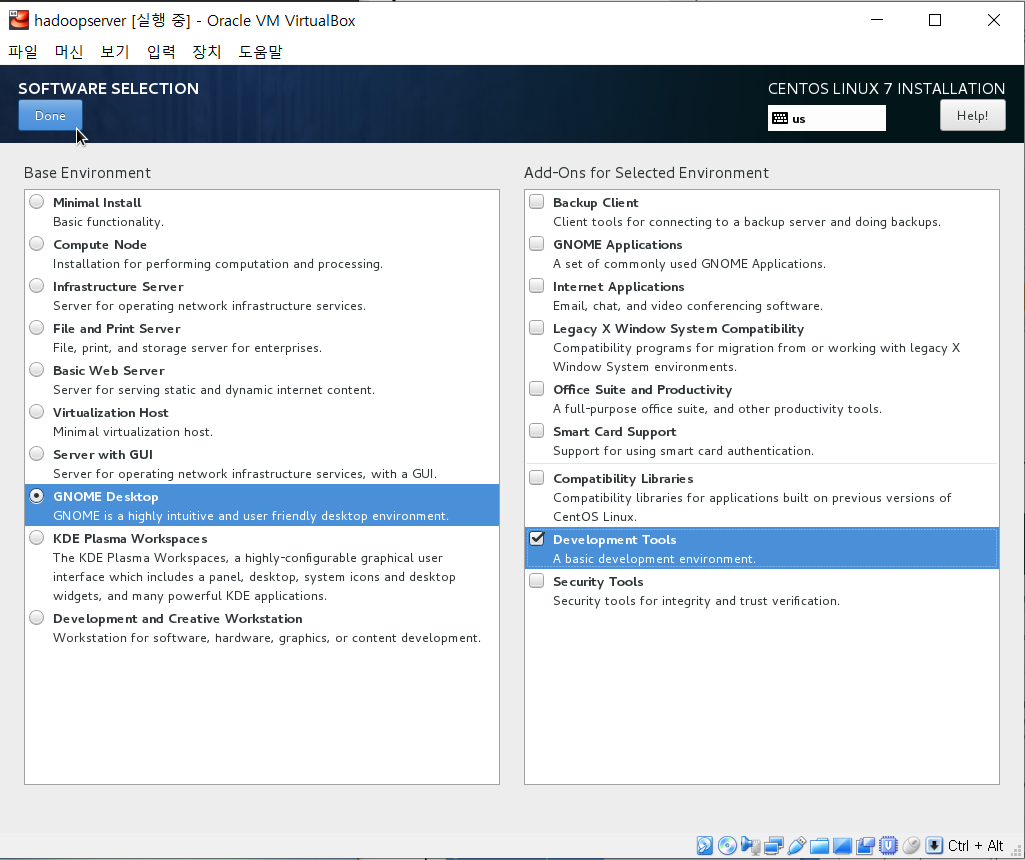Open the 머신 menu
1025x860 pixels.
click(69, 52)
